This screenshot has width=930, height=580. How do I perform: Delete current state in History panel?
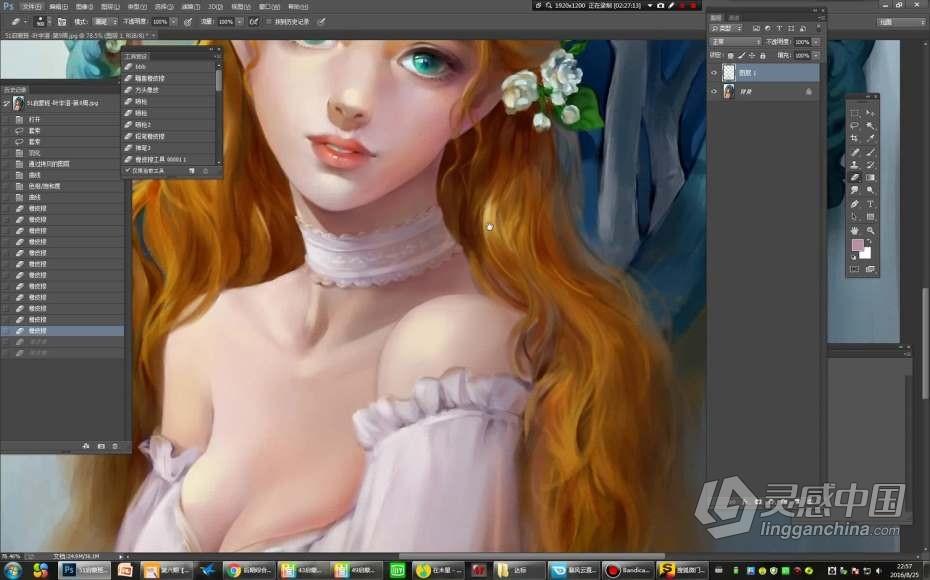[115, 446]
